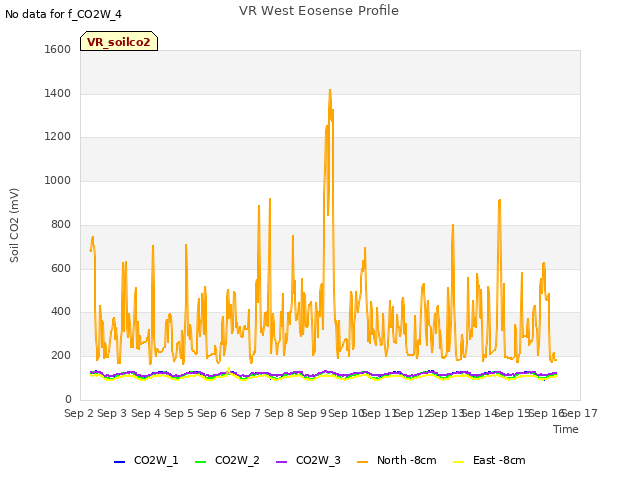The image size is (640, 480).
Task: Toggle the CO2W_1 legend entry
Action: pyautogui.click(x=146, y=460)
